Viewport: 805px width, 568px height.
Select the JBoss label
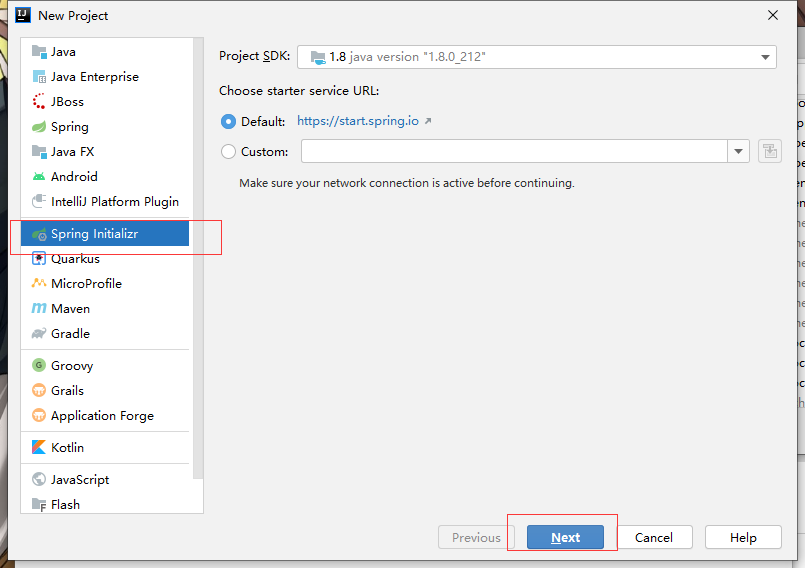pyautogui.click(x=67, y=102)
